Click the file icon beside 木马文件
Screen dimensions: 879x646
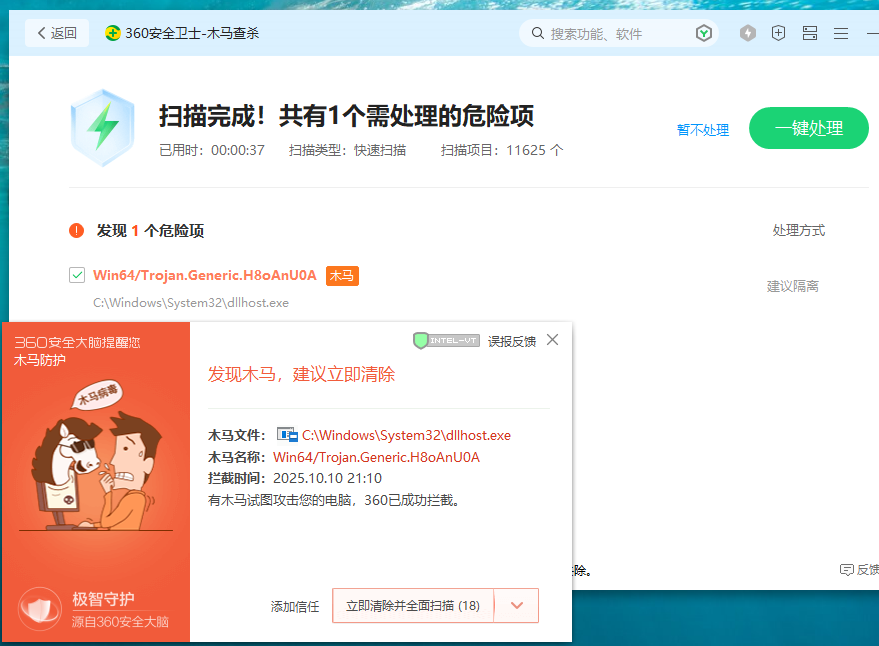click(287, 435)
